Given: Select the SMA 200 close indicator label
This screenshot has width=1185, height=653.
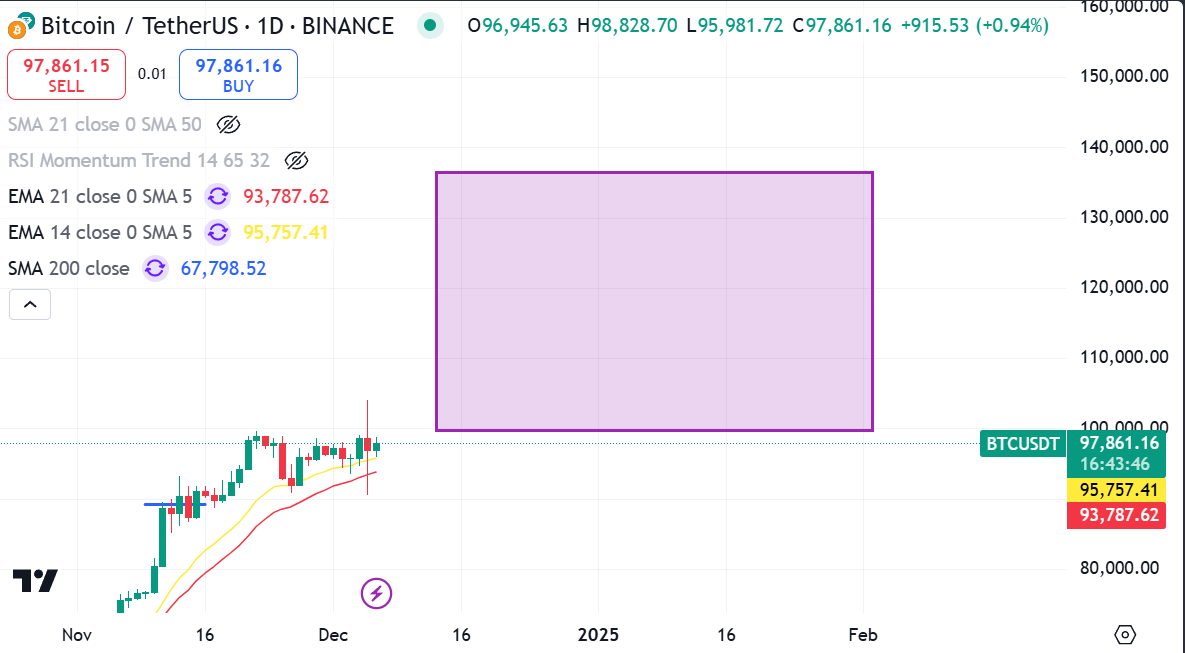Looking at the screenshot, I should point(69,268).
